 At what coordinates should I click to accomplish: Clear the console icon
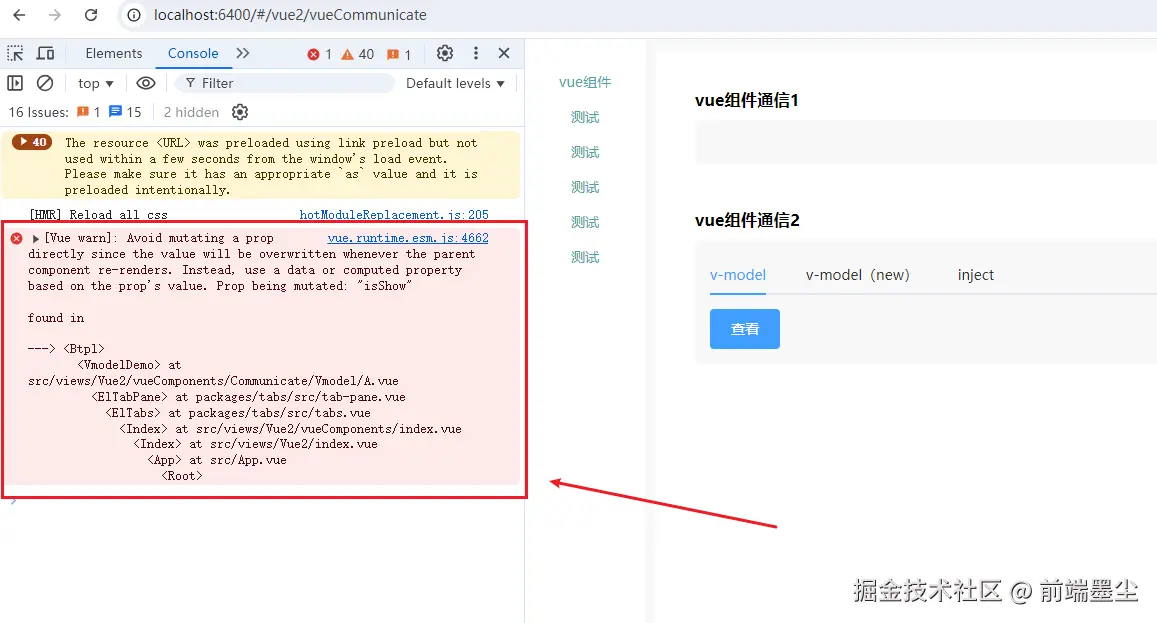point(45,83)
